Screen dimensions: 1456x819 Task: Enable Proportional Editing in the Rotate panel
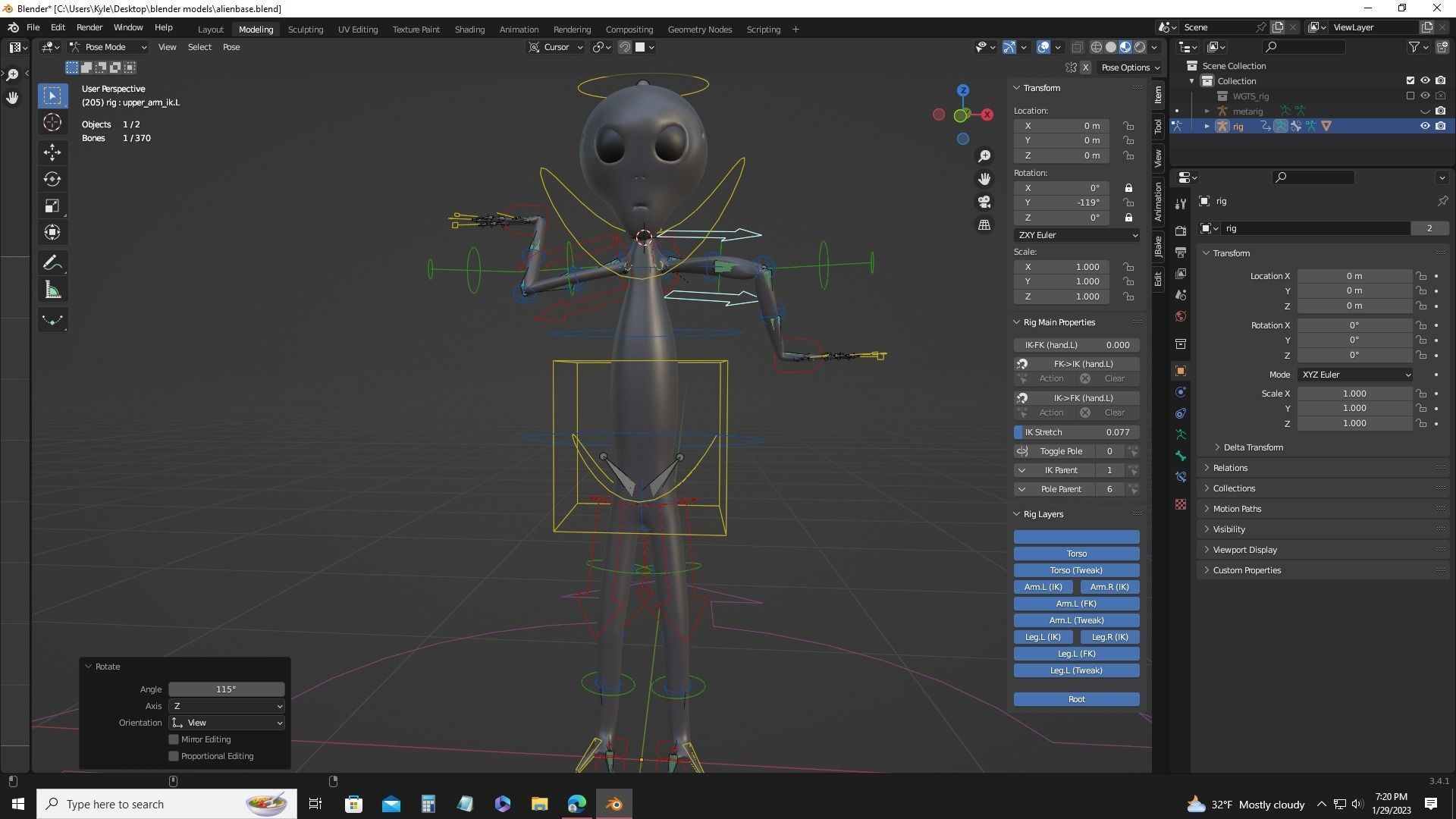(173, 756)
